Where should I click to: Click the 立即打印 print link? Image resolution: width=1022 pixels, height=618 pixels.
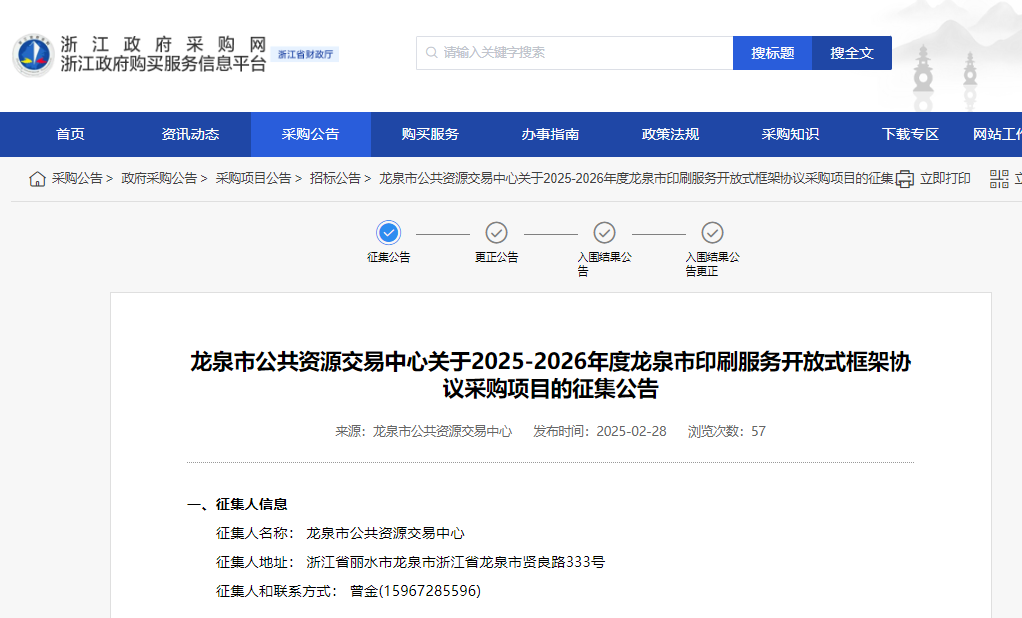[945, 179]
